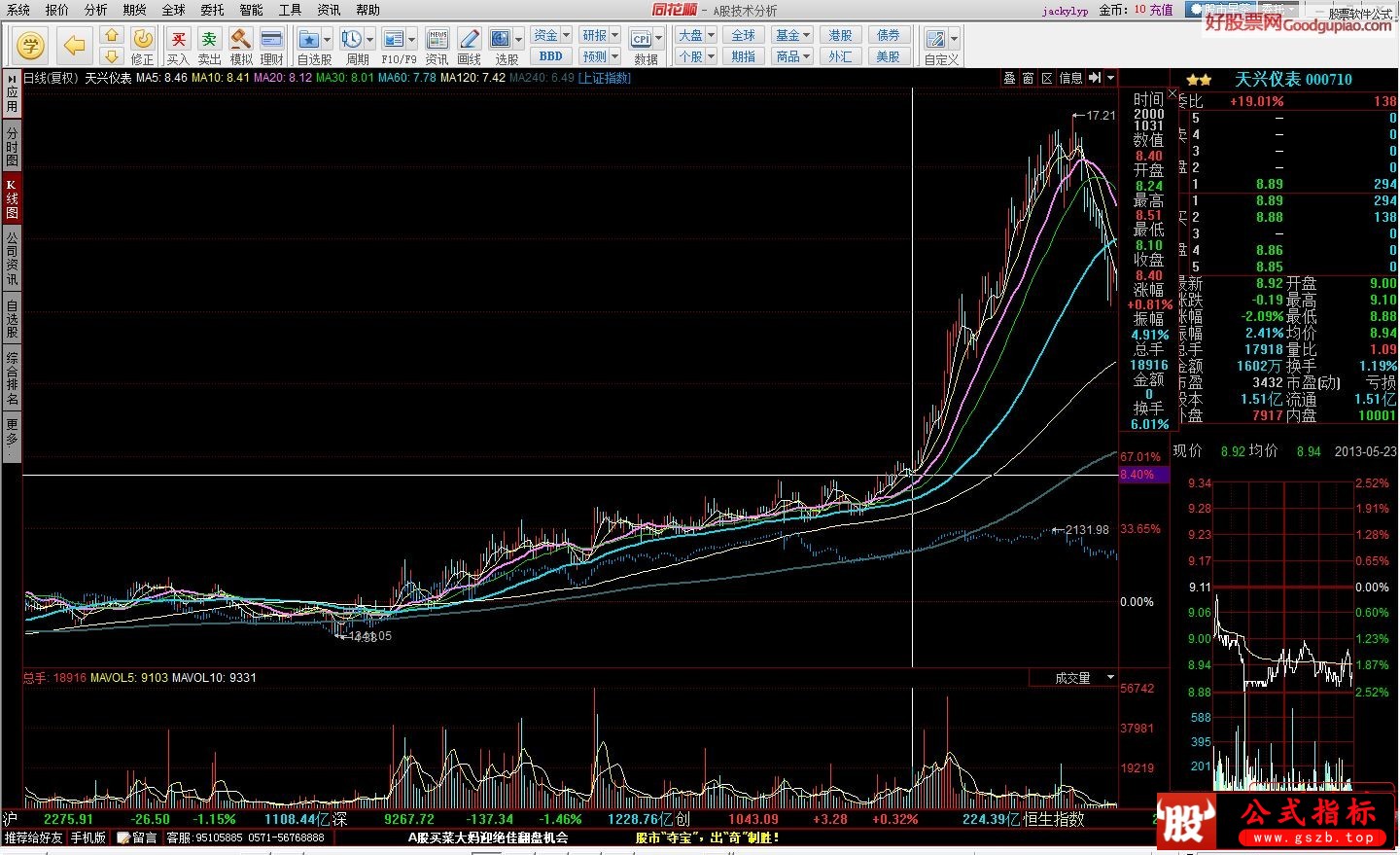Click 推荐给好友 in status bar
Viewport: 1400px width, 855px height.
[33, 837]
